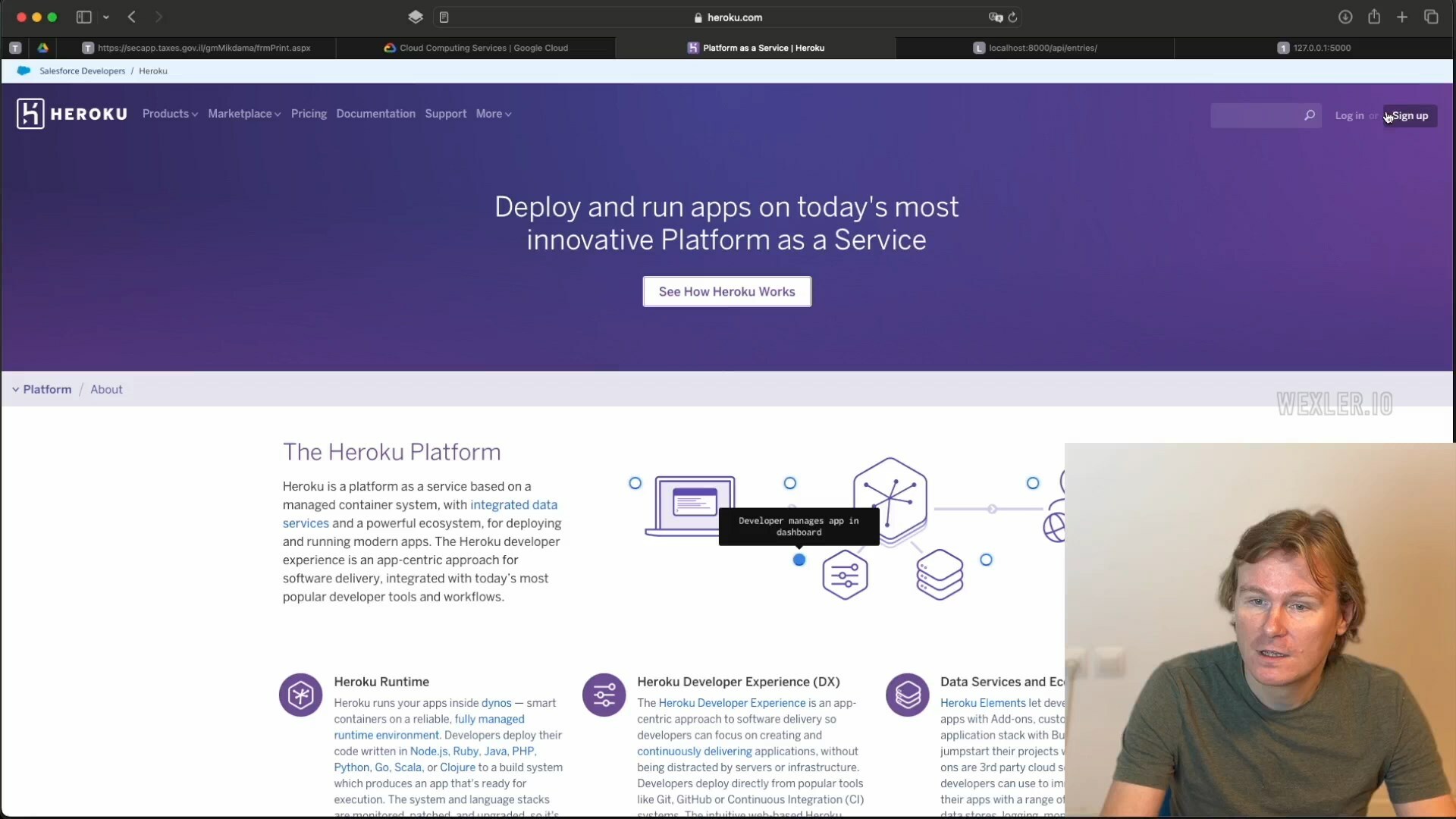Expand the Marketplace menu

[x=244, y=114]
